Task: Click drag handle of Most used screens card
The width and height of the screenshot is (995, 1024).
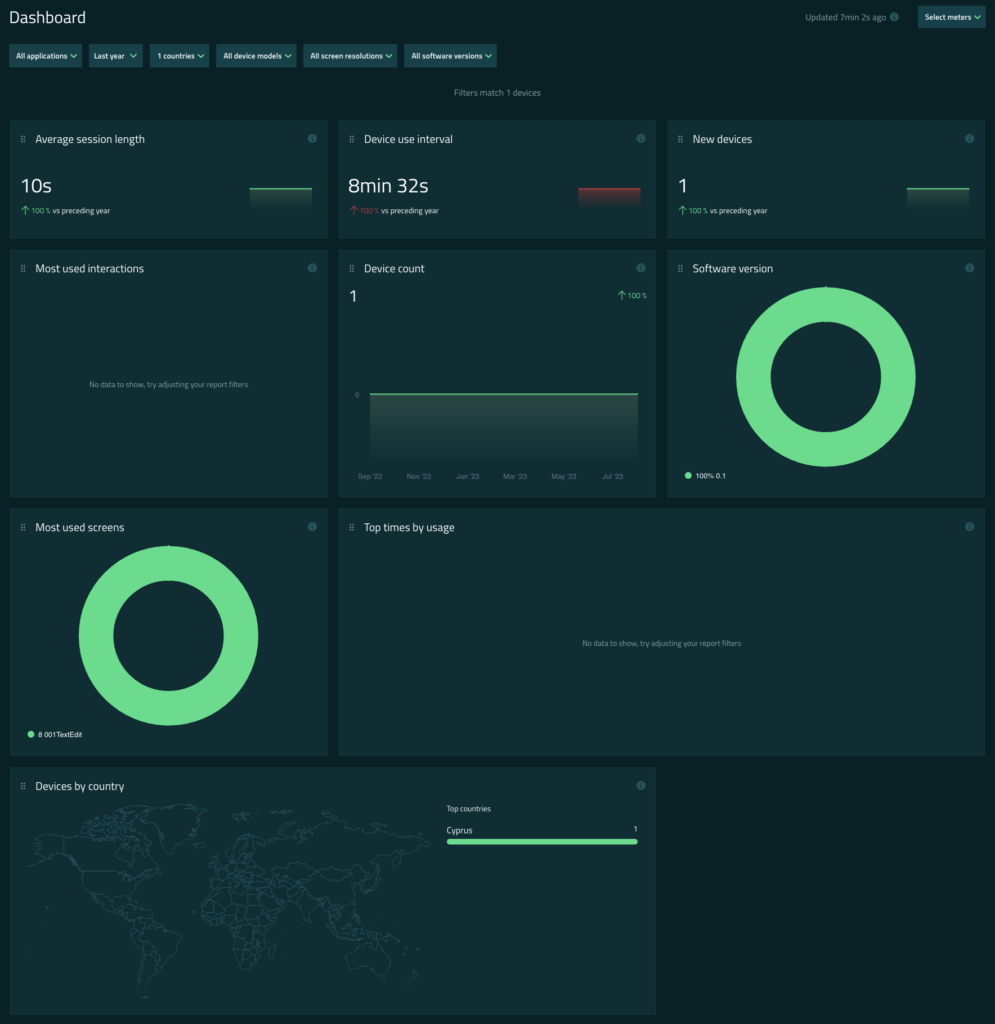Action: (x=23, y=527)
